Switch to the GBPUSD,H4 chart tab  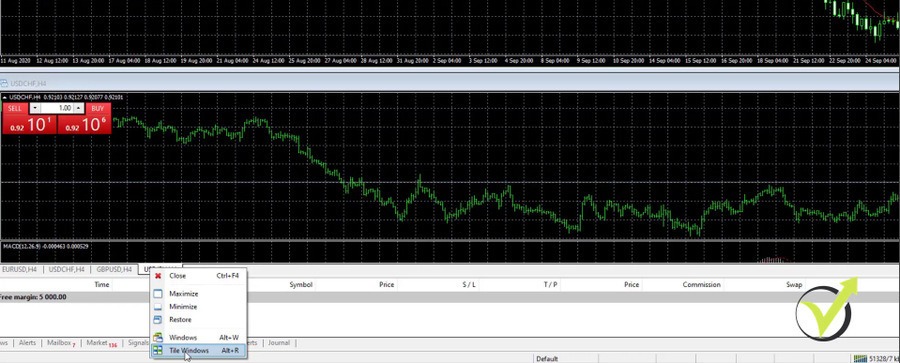point(114,269)
